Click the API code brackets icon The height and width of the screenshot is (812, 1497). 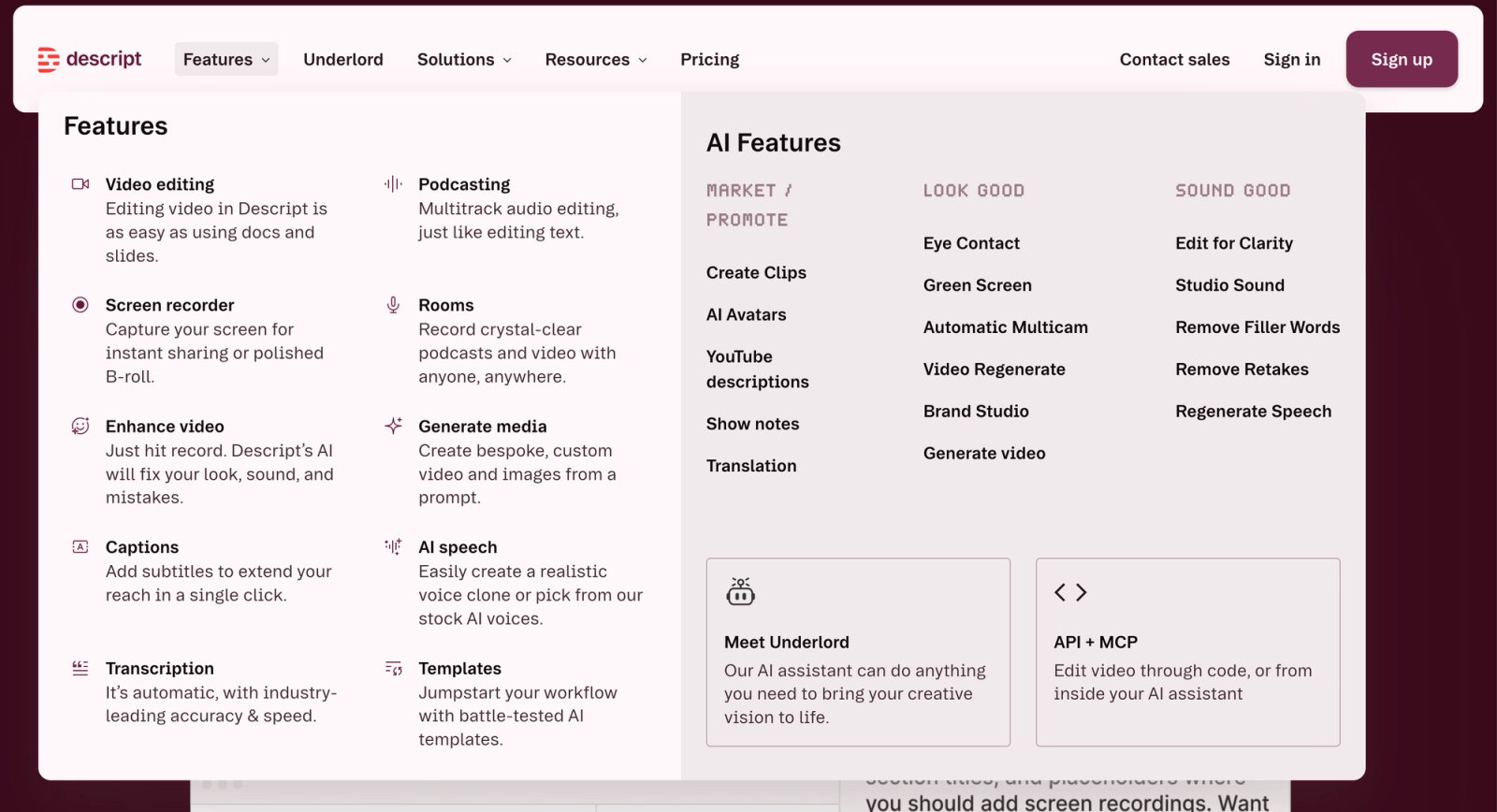[1070, 592]
